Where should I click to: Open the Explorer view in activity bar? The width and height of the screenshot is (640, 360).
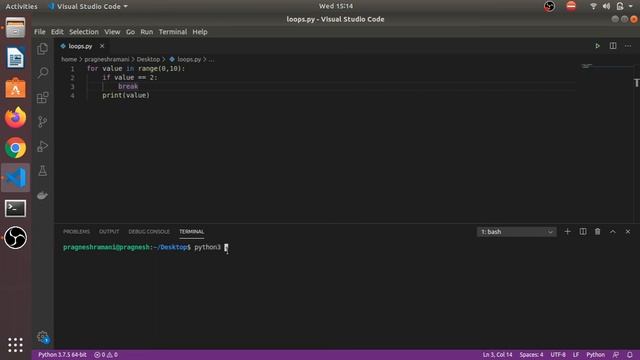point(42,49)
